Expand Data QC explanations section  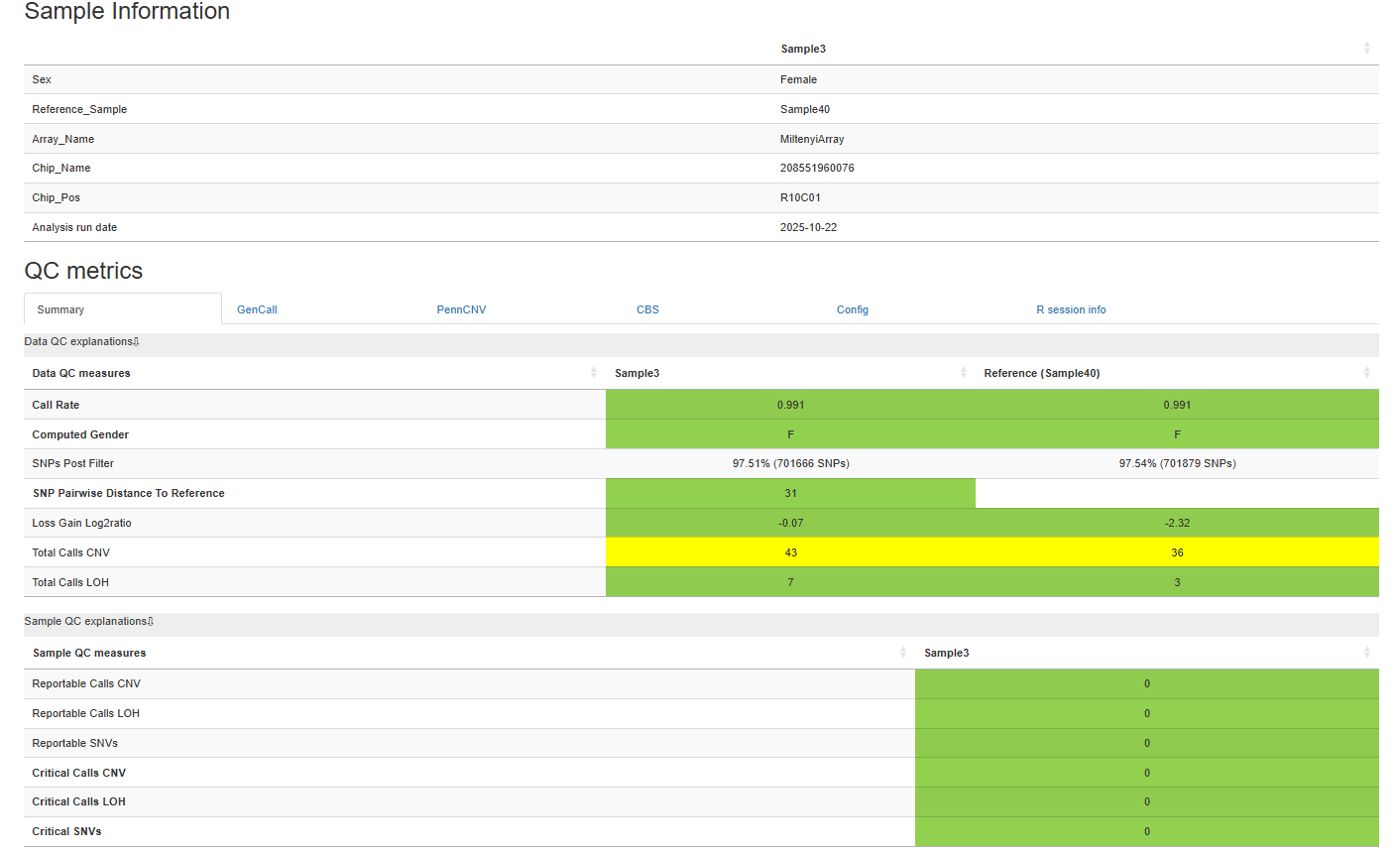click(x=81, y=341)
